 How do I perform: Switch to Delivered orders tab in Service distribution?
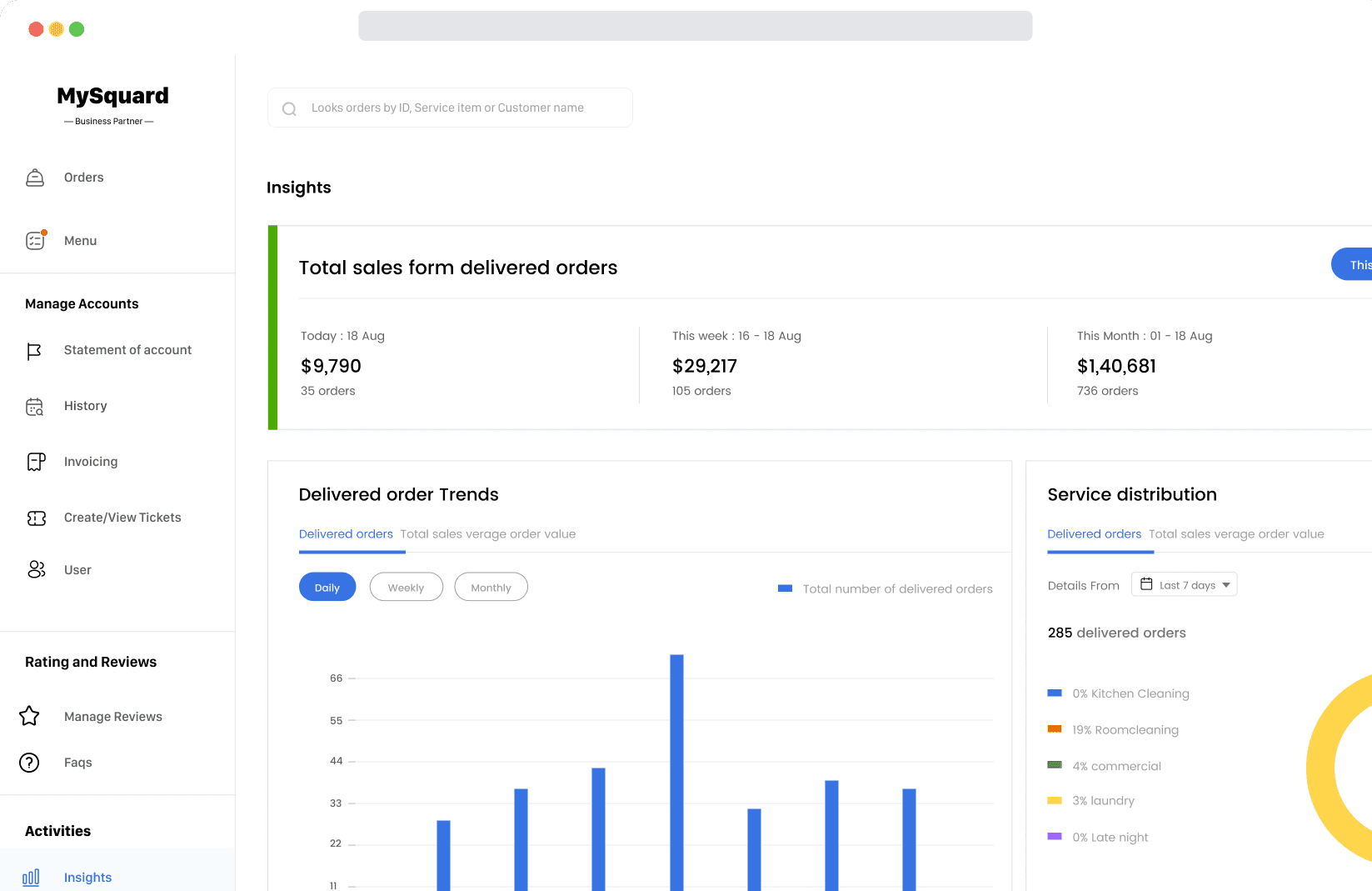click(x=1094, y=534)
